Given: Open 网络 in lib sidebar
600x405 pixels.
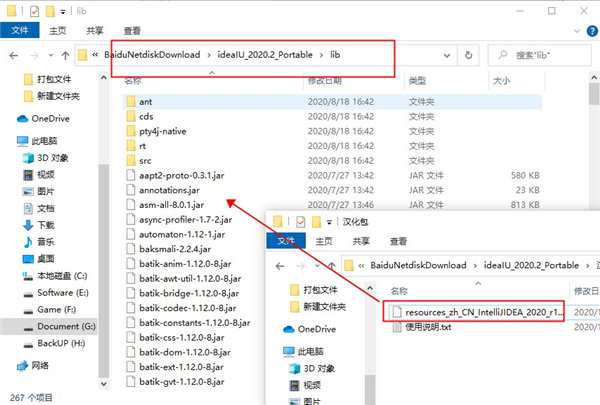Looking at the screenshot, I should click(40, 366).
